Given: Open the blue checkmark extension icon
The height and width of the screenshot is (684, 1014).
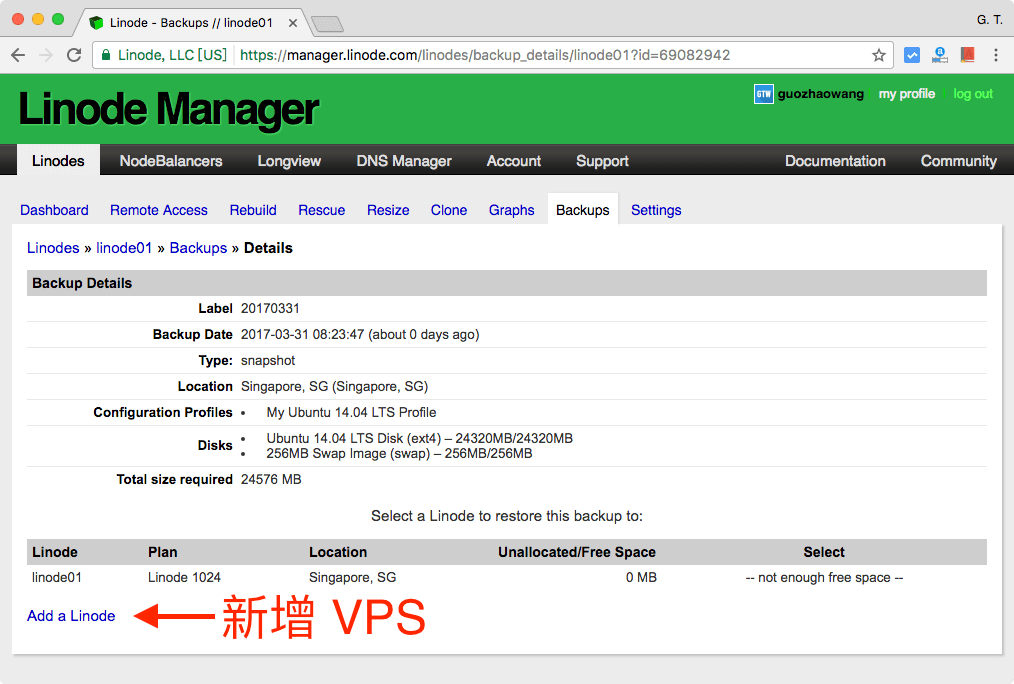Looking at the screenshot, I should [x=911, y=55].
